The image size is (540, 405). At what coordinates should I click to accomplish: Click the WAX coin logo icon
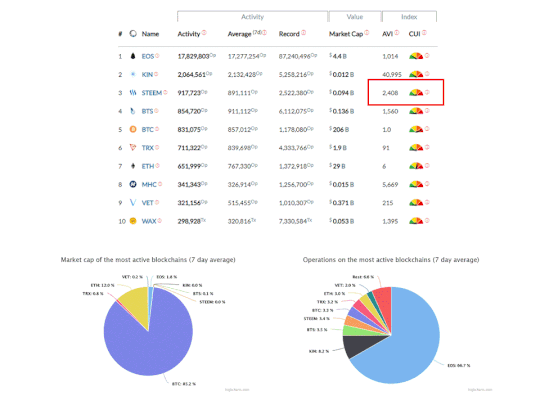pyautogui.click(x=133, y=221)
